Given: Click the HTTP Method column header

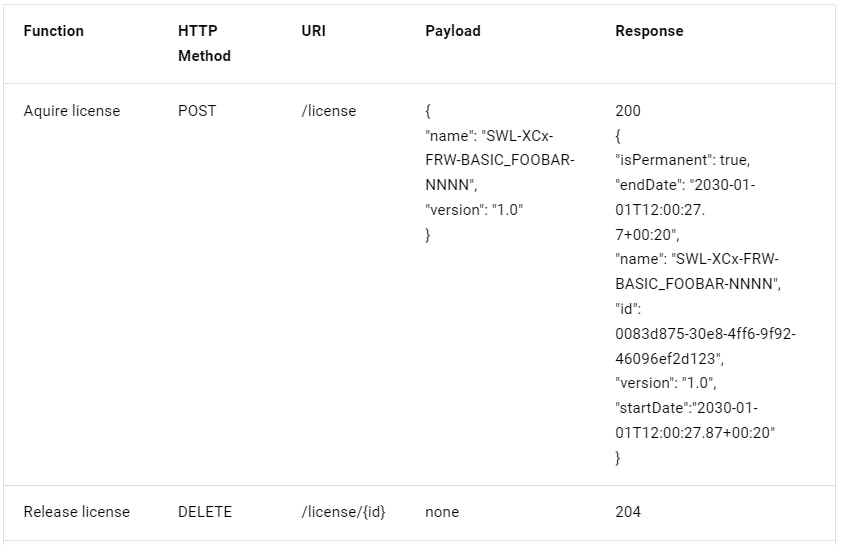Looking at the screenshot, I should coord(204,43).
